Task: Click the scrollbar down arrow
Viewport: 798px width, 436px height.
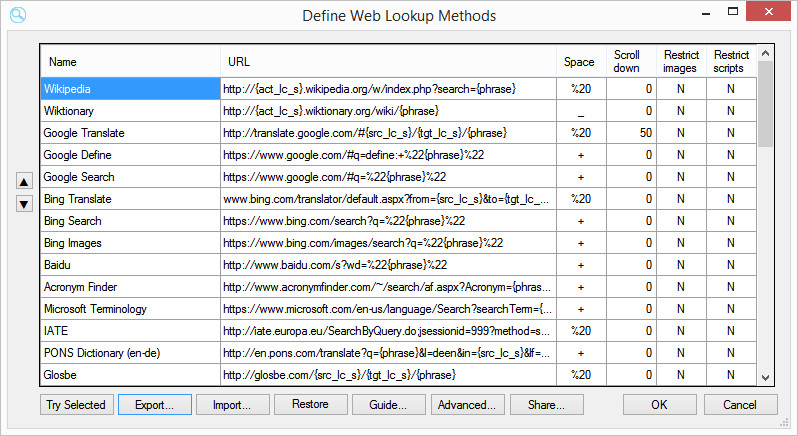Action: pos(765,377)
